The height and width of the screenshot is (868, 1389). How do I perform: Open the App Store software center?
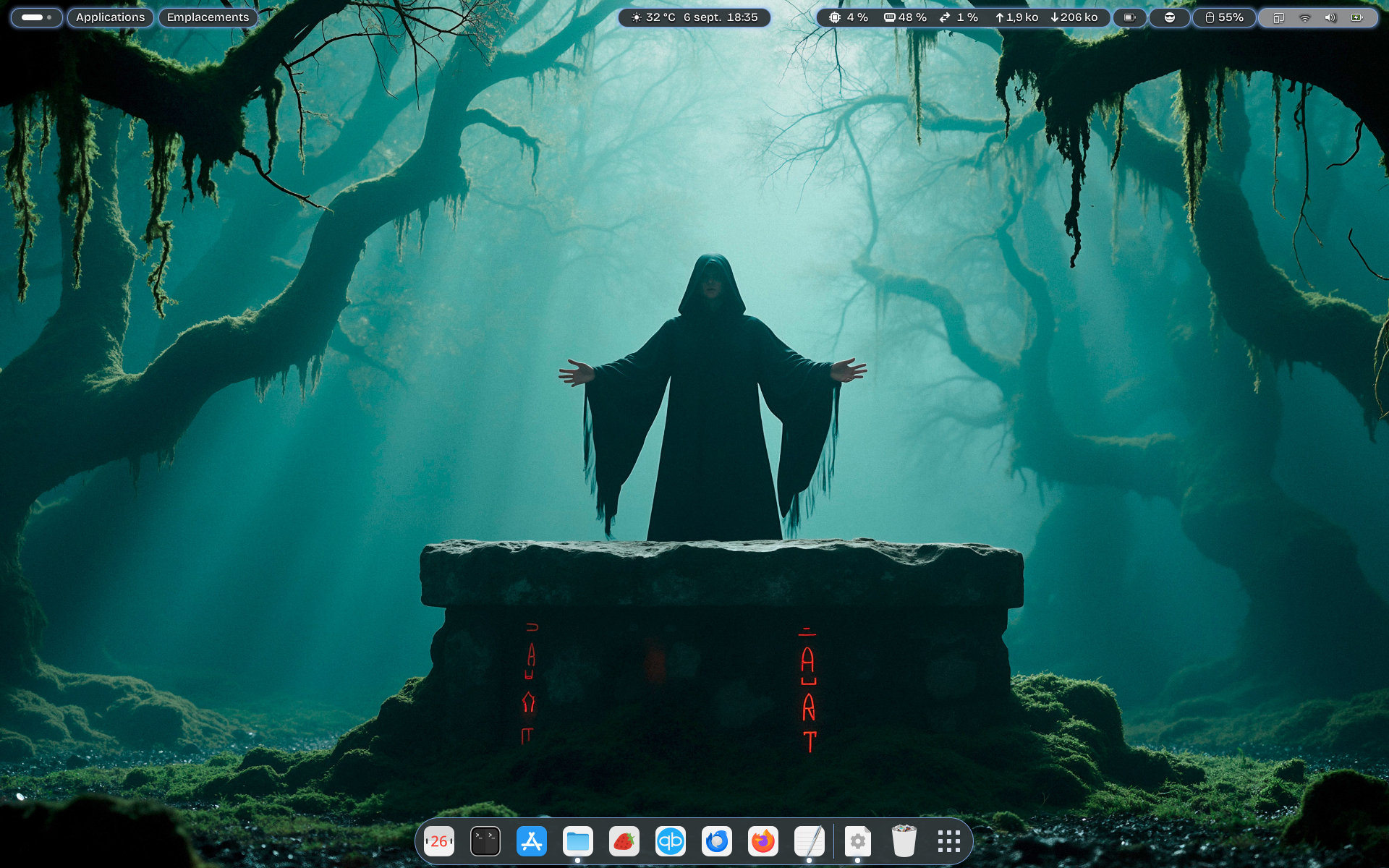[x=532, y=841]
